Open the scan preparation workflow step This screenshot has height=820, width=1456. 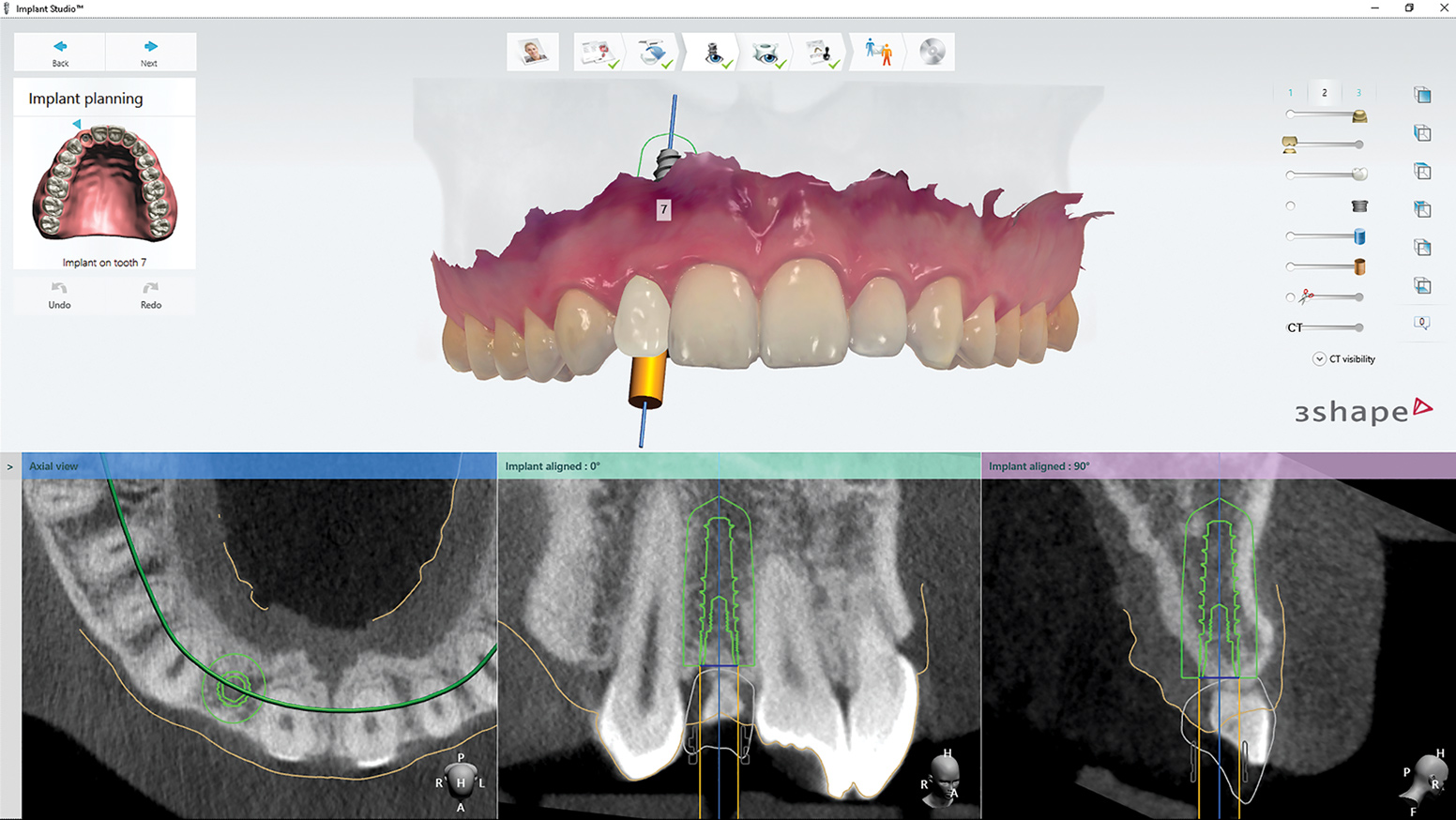coord(650,52)
